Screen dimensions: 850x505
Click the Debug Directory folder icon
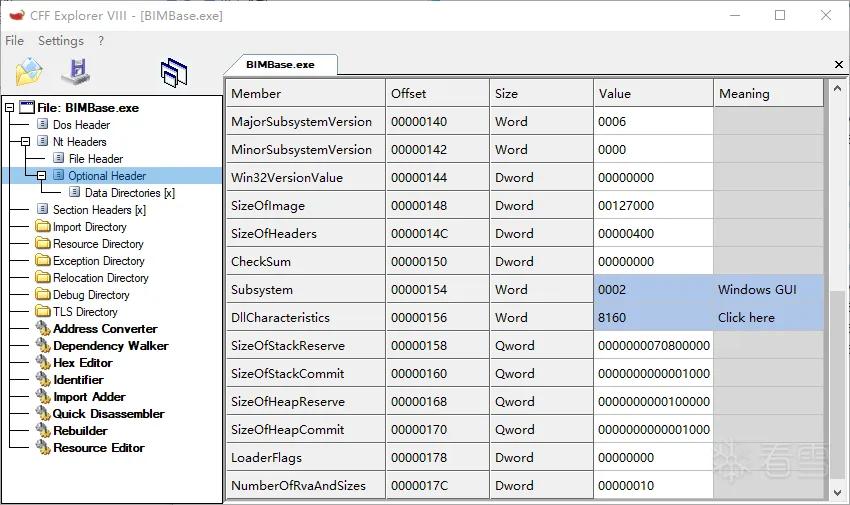tap(43, 294)
